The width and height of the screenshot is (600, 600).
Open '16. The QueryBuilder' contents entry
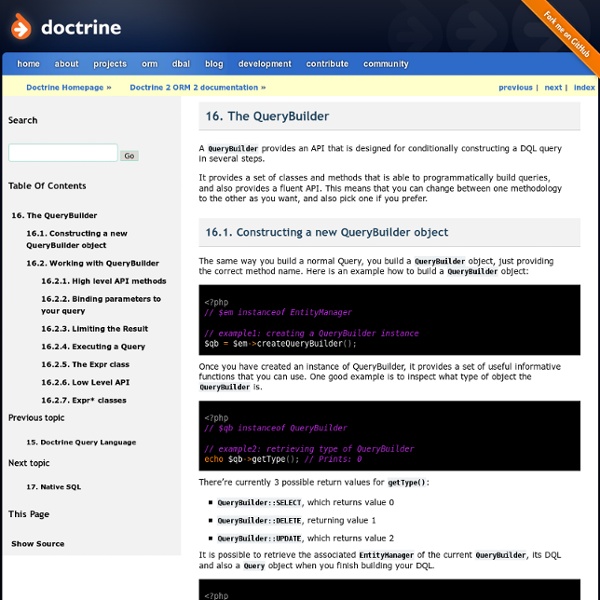point(54,215)
